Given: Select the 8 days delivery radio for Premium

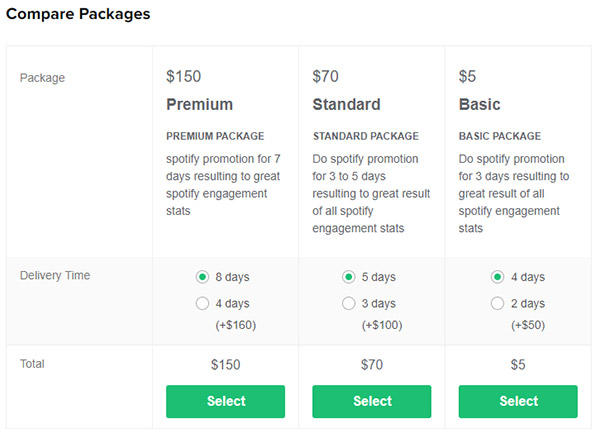Looking at the screenshot, I should click(202, 277).
